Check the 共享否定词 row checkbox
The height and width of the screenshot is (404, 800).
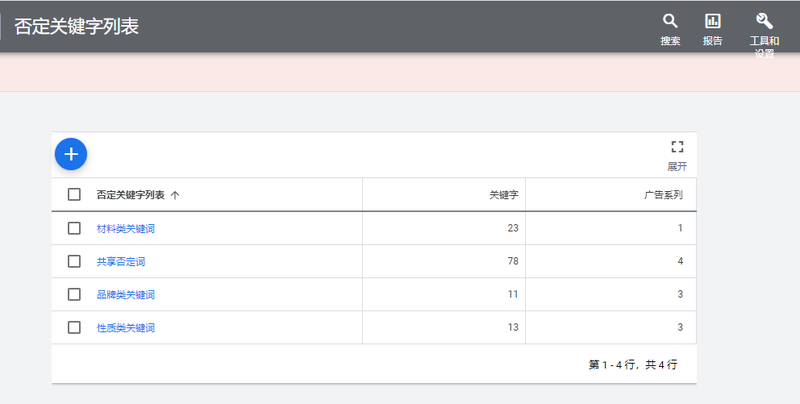[x=74, y=261]
